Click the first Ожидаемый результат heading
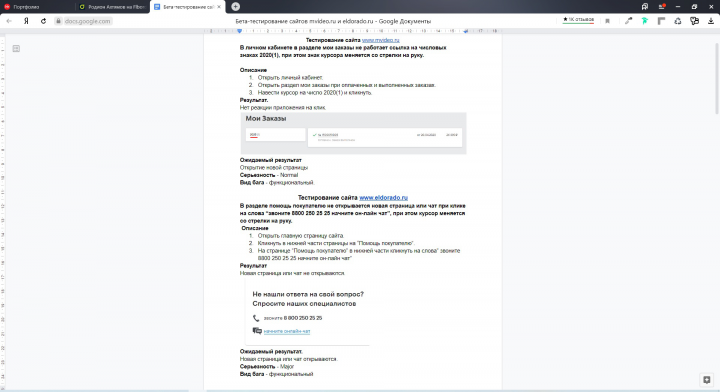 (x=270, y=160)
